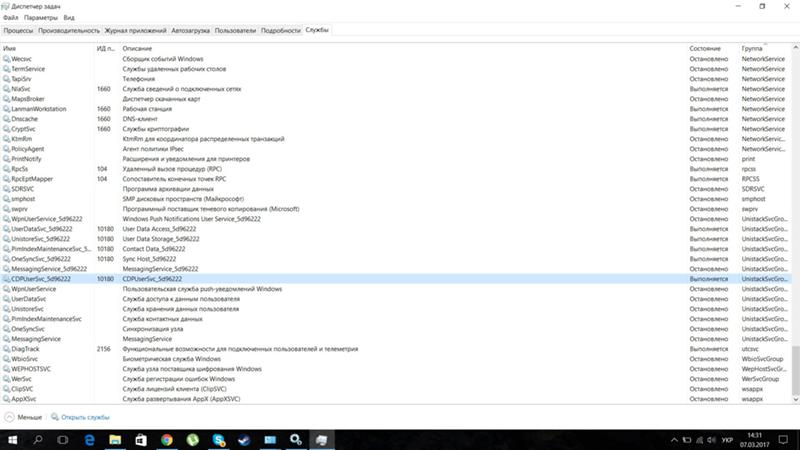Select the MapsBroker service row
The width and height of the screenshot is (800, 450).
click(396, 99)
